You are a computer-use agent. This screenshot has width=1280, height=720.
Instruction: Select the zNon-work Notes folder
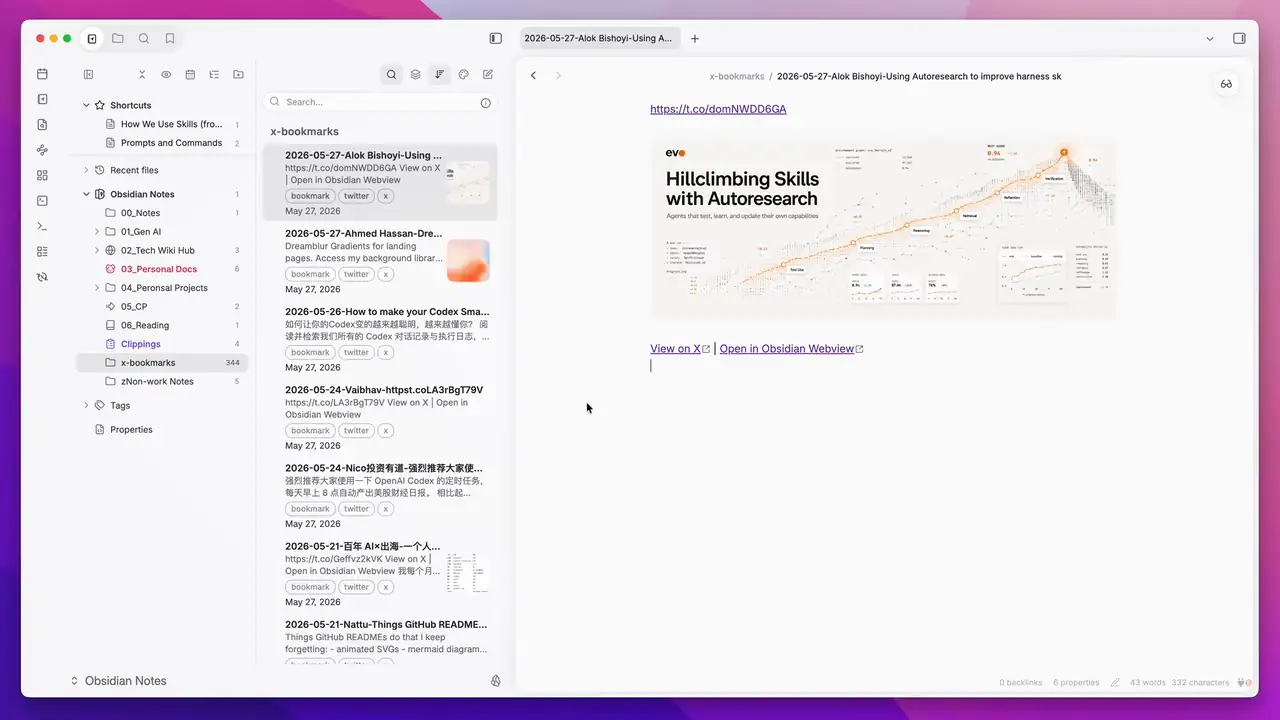click(x=162, y=382)
